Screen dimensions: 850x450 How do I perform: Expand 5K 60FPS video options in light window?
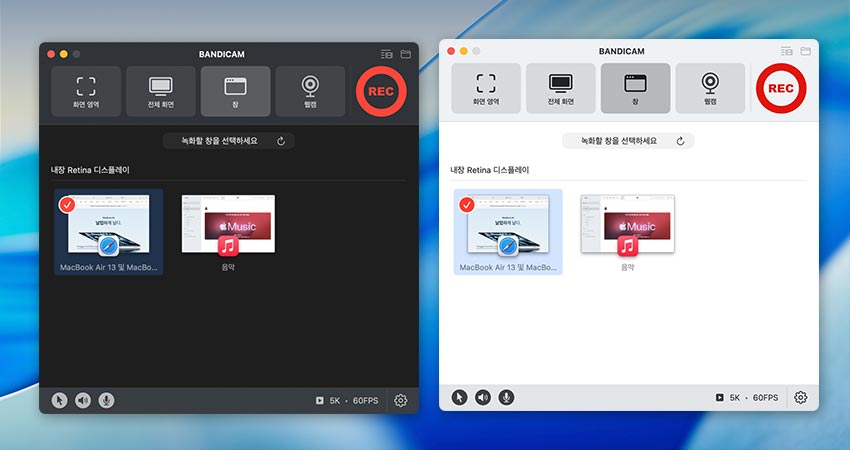pyautogui.click(x=747, y=397)
